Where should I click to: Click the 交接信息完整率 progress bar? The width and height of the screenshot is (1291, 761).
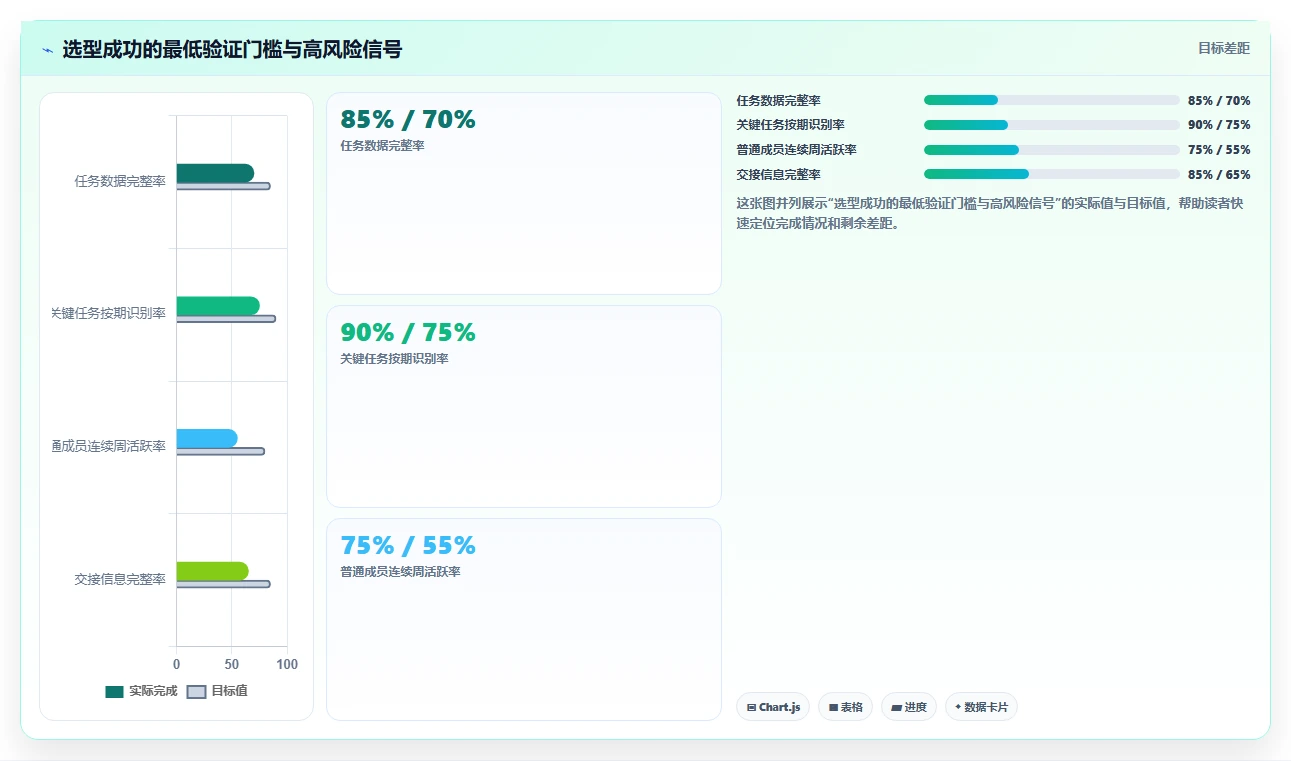1052,174
